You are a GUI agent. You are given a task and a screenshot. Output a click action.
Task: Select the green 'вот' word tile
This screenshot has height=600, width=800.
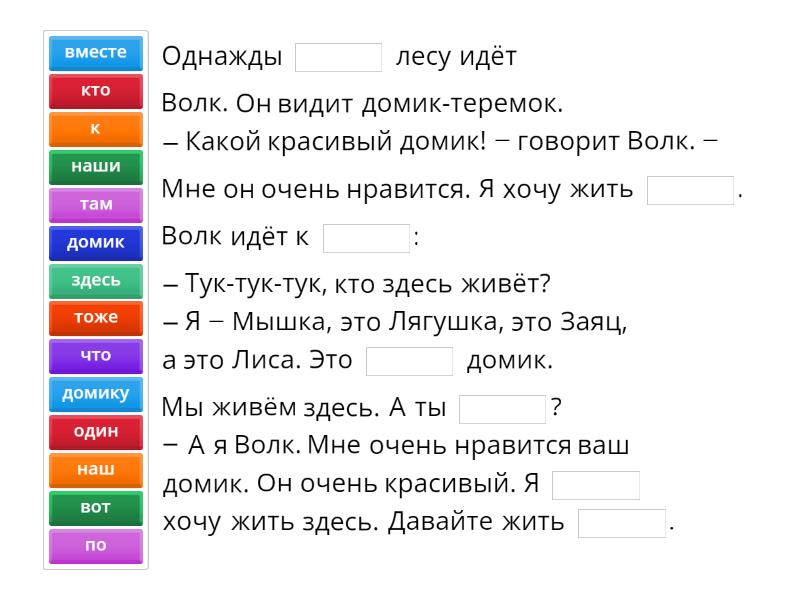tap(96, 507)
